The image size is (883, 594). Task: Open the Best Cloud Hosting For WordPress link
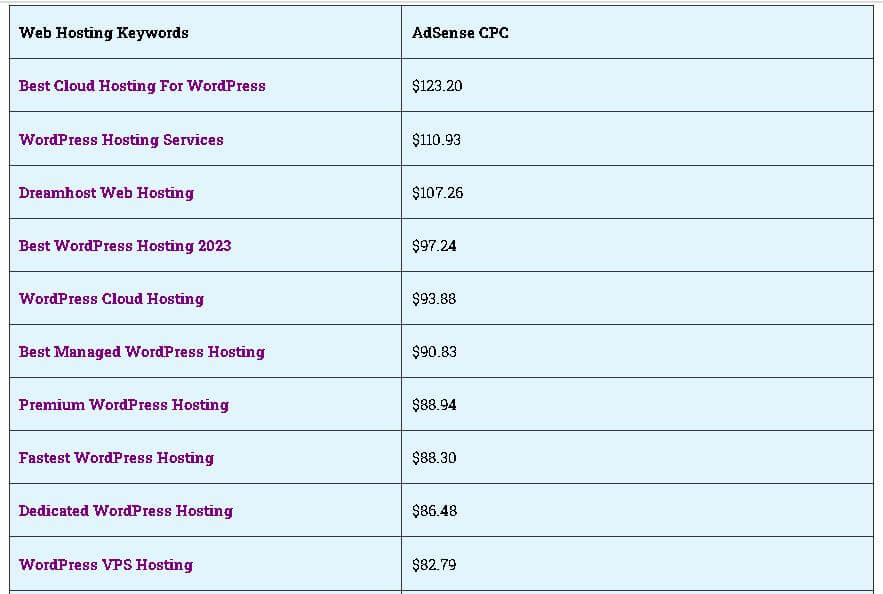coord(142,86)
